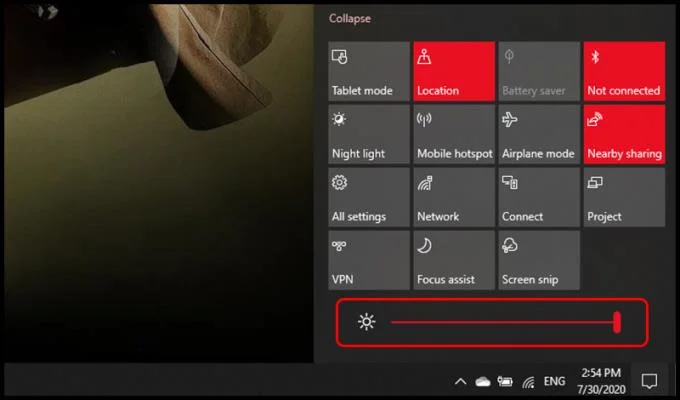Switch the ENG input language

pyautogui.click(x=554, y=381)
